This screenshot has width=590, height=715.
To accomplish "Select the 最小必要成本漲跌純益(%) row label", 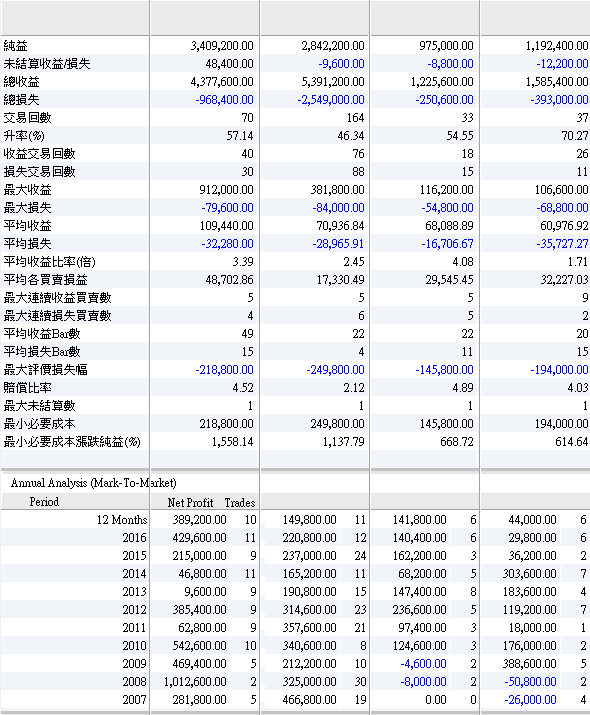I will (72, 442).
